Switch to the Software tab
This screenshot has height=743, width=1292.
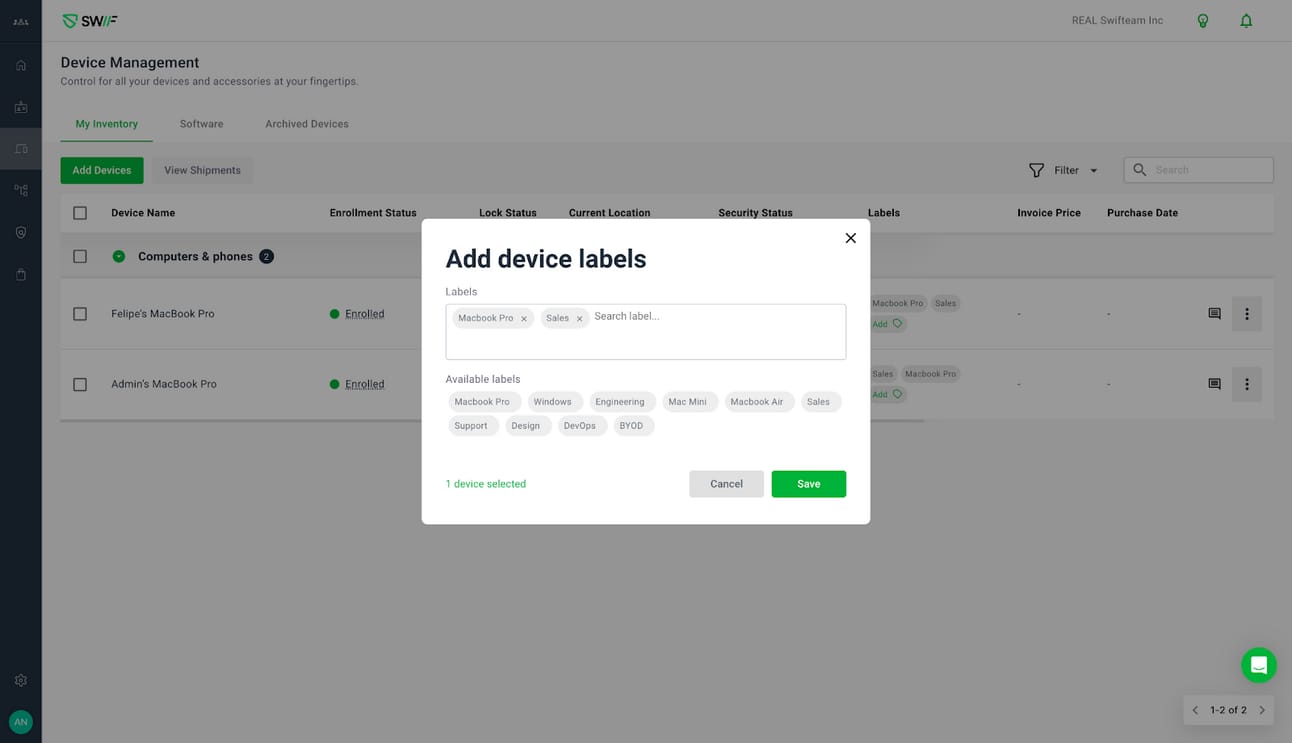pos(201,124)
